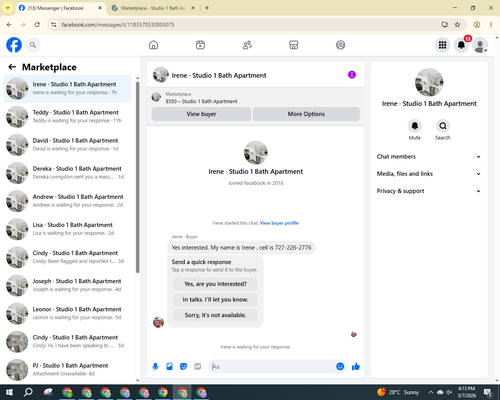
Task: Open the Windows Start menu
Action: point(9,392)
